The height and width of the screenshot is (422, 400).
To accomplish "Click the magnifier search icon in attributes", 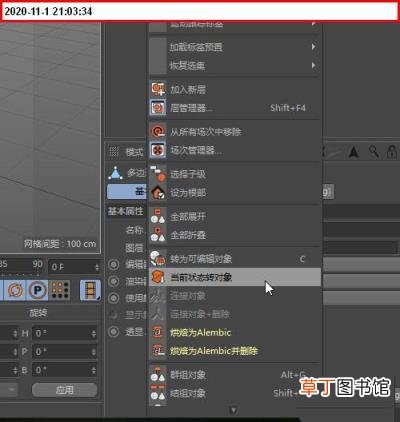I will [374, 152].
